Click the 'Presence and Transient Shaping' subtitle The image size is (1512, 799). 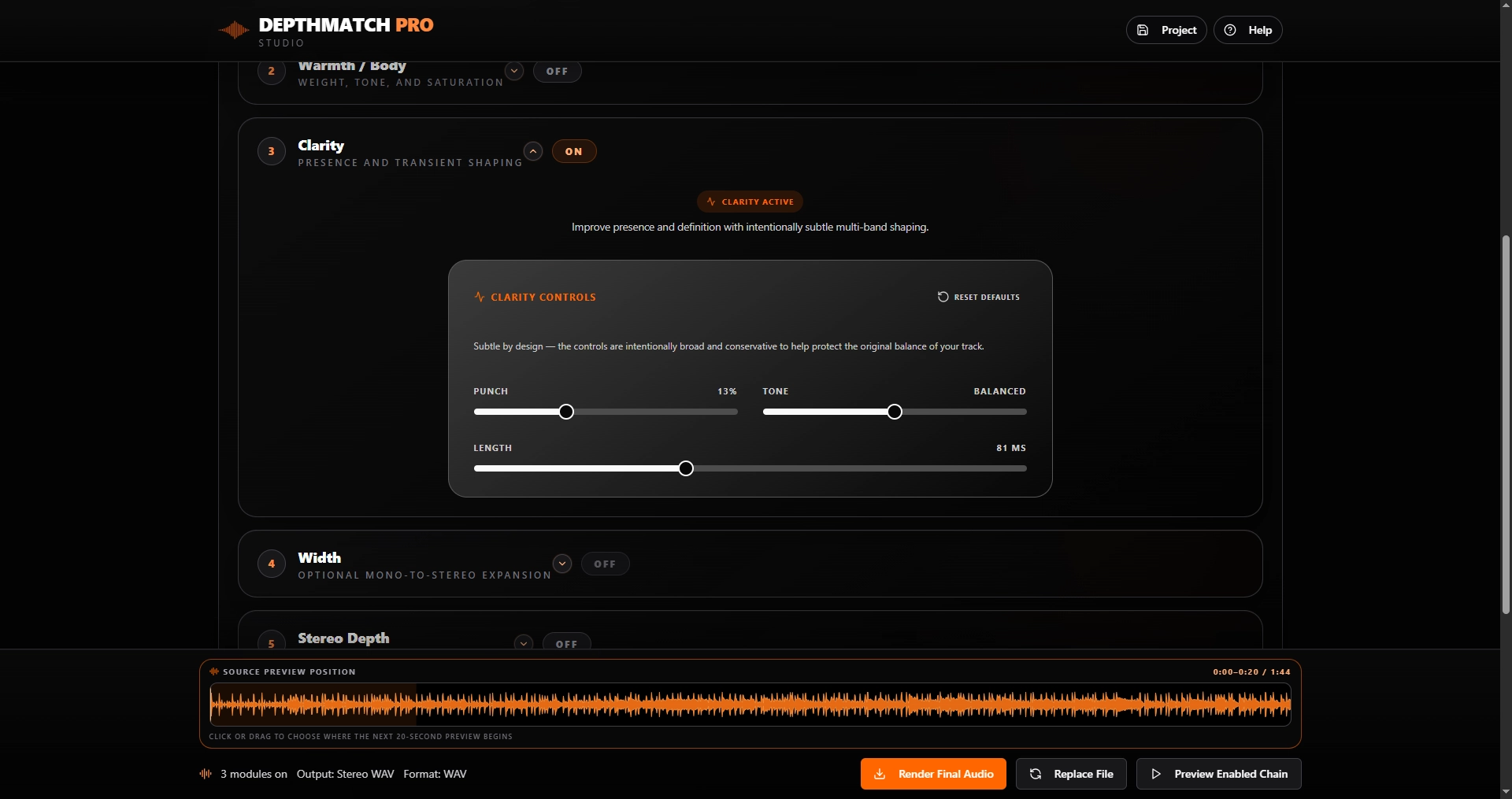[410, 163]
